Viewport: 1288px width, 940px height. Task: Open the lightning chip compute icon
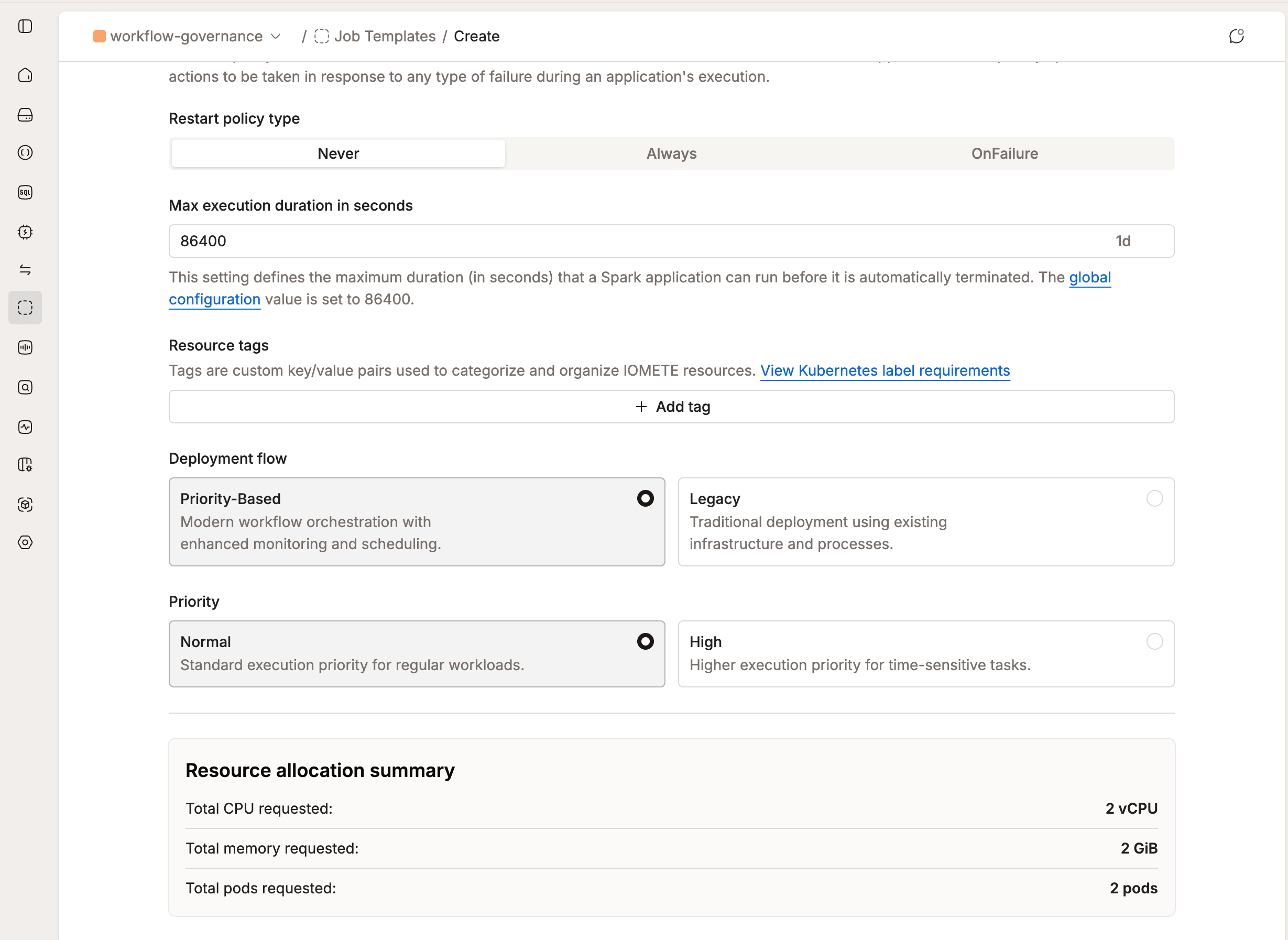[x=25, y=232]
